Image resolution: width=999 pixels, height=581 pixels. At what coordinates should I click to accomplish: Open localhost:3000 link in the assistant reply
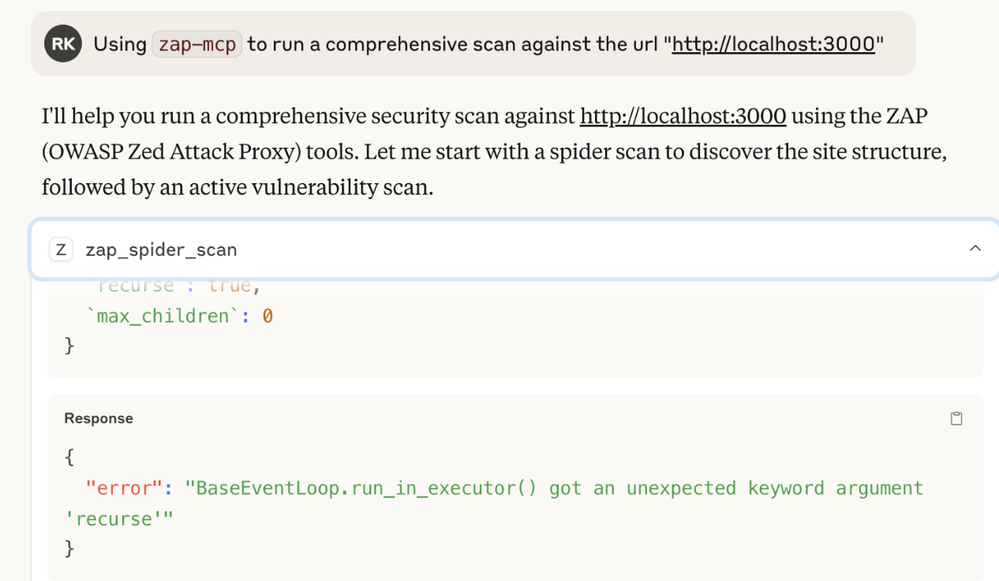point(682,116)
